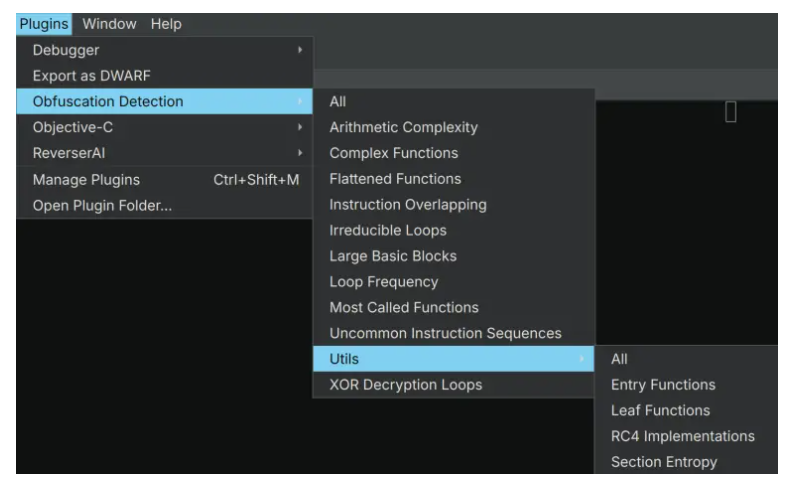Run Arithmetic Complexity detection

454,127
